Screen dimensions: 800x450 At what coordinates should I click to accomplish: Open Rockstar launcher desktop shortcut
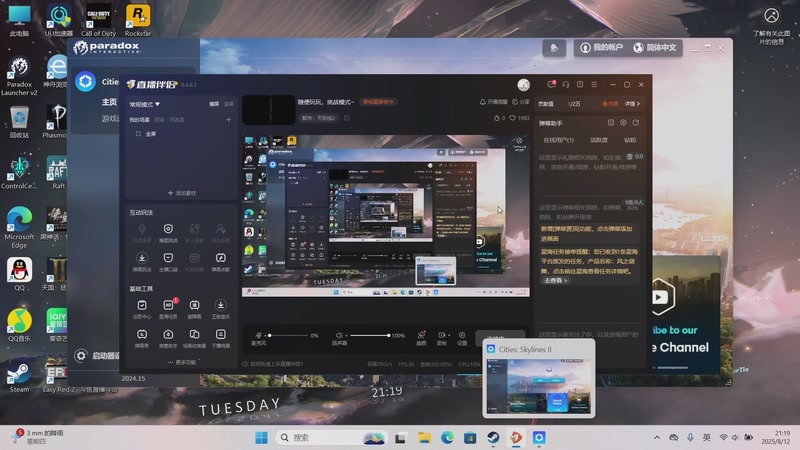(x=138, y=20)
